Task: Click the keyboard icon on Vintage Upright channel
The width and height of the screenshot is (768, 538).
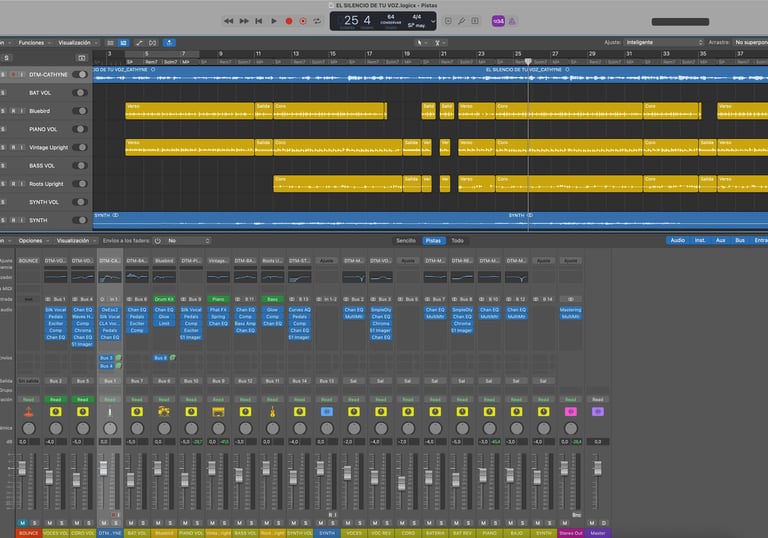Action: (x=218, y=411)
